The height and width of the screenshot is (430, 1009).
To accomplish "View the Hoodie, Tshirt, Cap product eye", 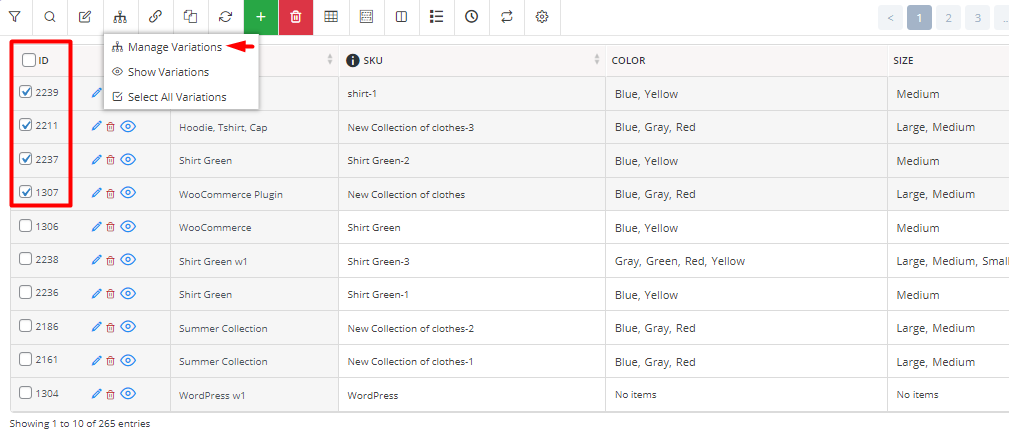I will tap(128, 126).
